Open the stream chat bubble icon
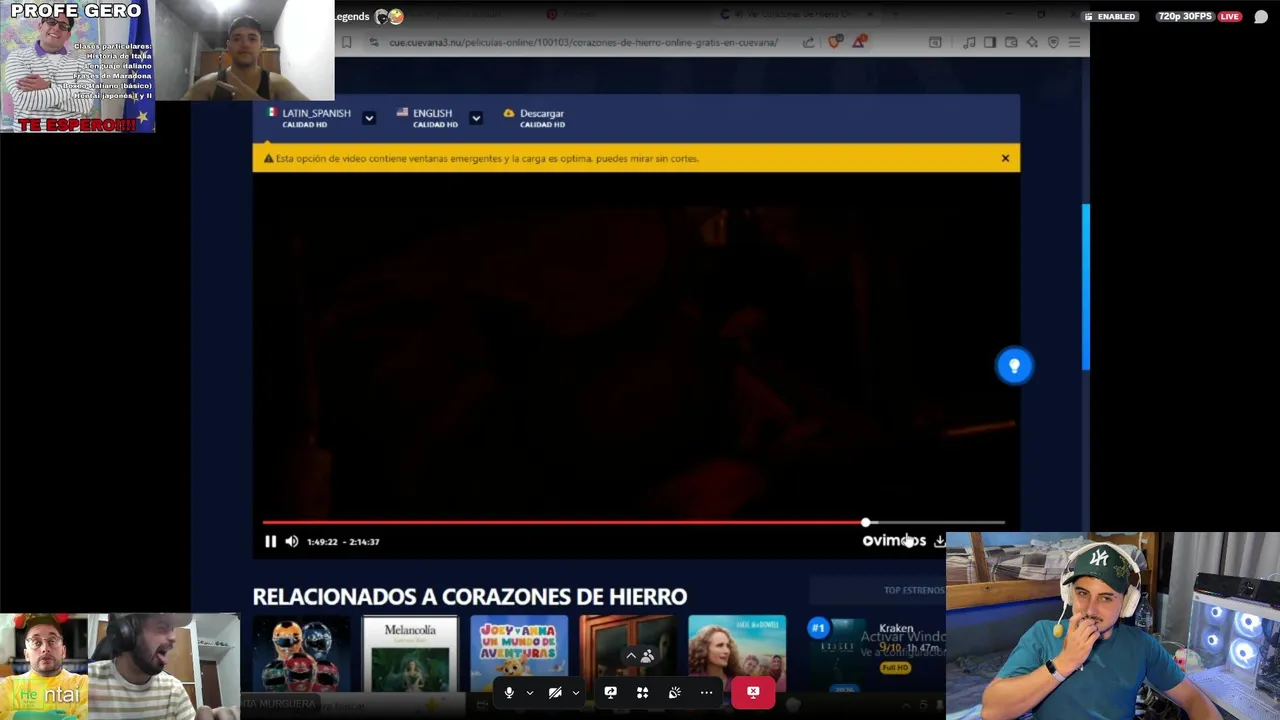 [1261, 16]
